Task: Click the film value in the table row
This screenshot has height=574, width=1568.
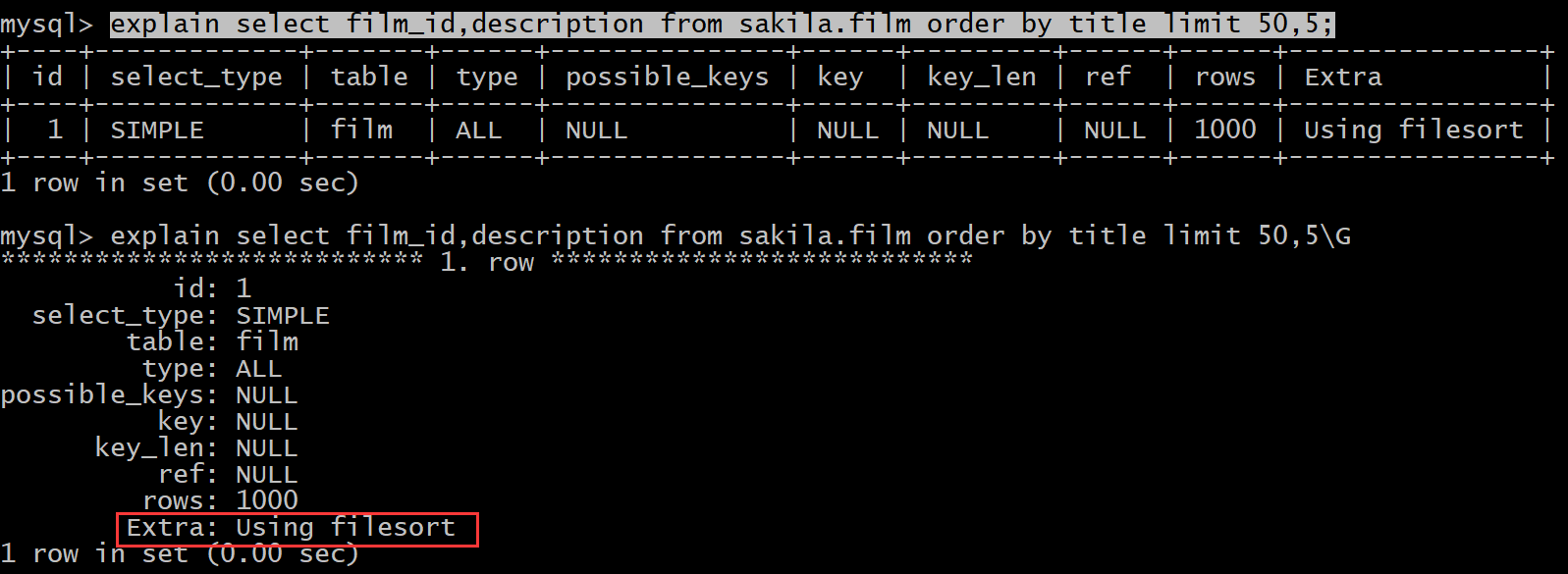Action: [x=361, y=130]
